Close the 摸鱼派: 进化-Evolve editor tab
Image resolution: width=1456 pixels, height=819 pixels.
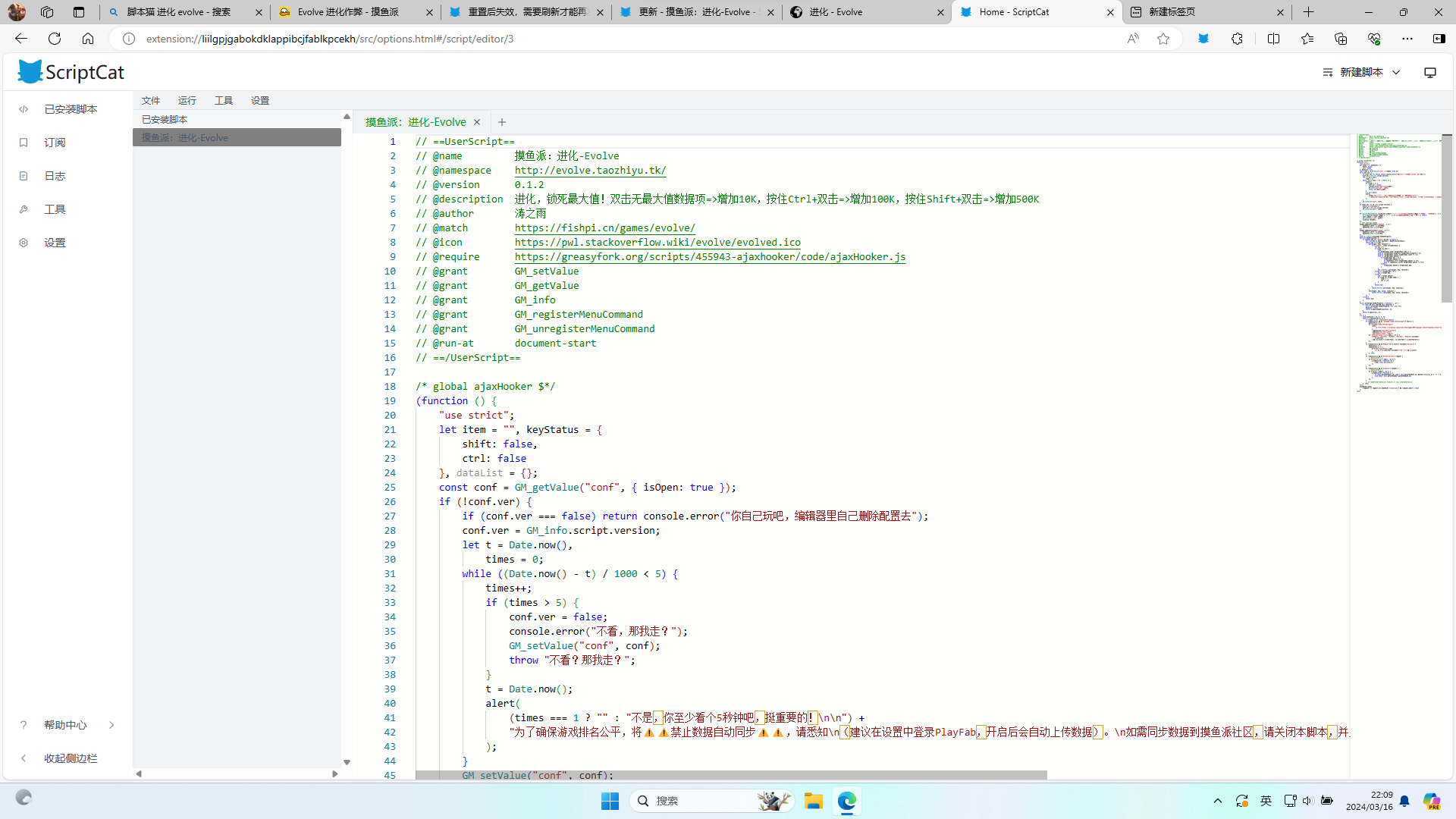[x=477, y=122]
